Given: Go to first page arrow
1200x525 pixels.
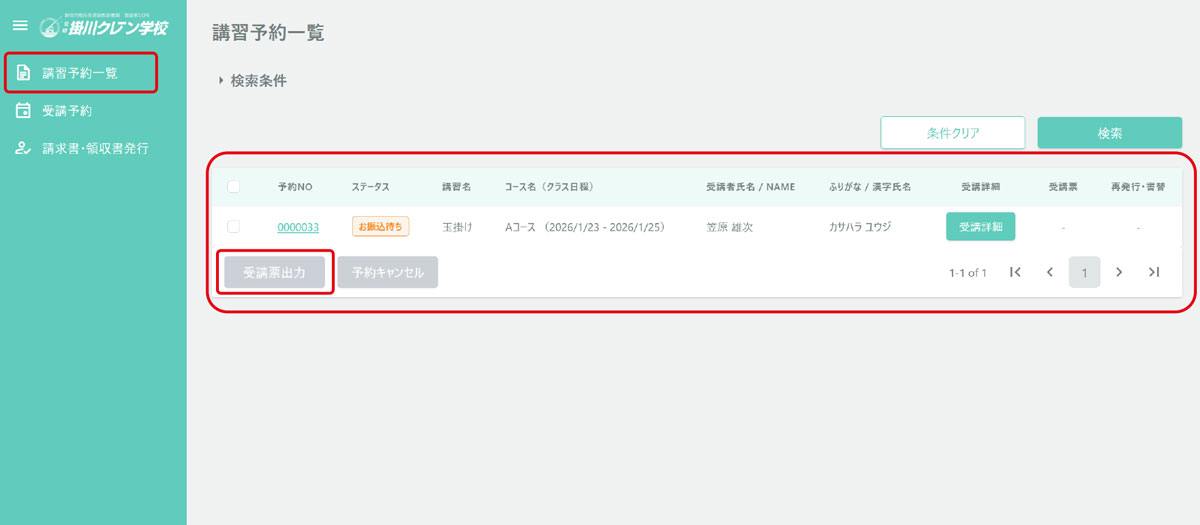Looking at the screenshot, I should coord(1015,272).
